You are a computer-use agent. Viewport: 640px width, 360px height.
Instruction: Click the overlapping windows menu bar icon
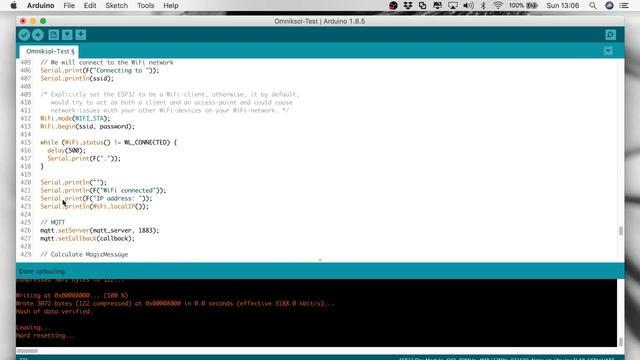pyautogui.click(x=422, y=5)
